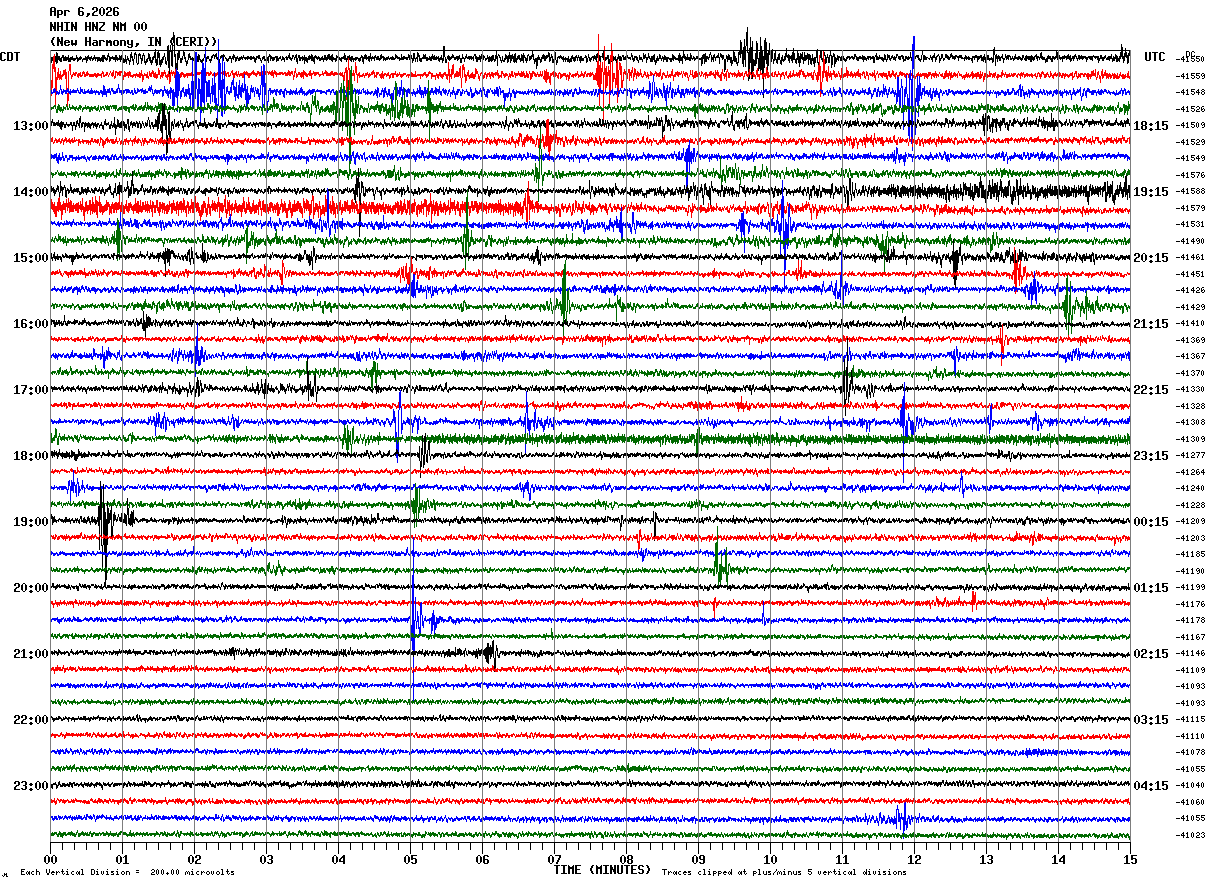The image size is (1210, 886).
Task: Click the "18:00" CDT time label
Action: (31, 456)
